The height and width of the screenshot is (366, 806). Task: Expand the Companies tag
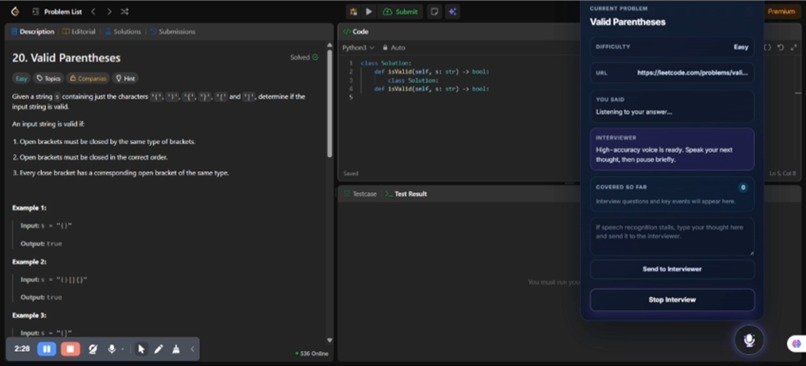[x=88, y=79]
